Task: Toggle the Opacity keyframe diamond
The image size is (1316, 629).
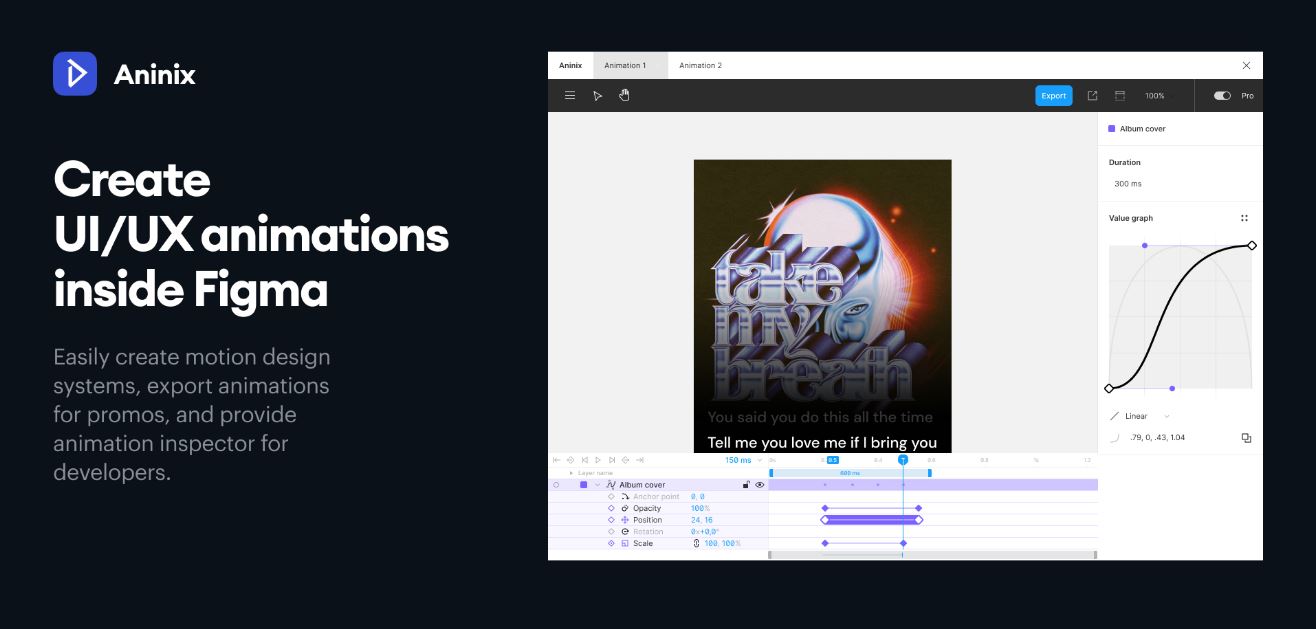Action: coord(611,508)
